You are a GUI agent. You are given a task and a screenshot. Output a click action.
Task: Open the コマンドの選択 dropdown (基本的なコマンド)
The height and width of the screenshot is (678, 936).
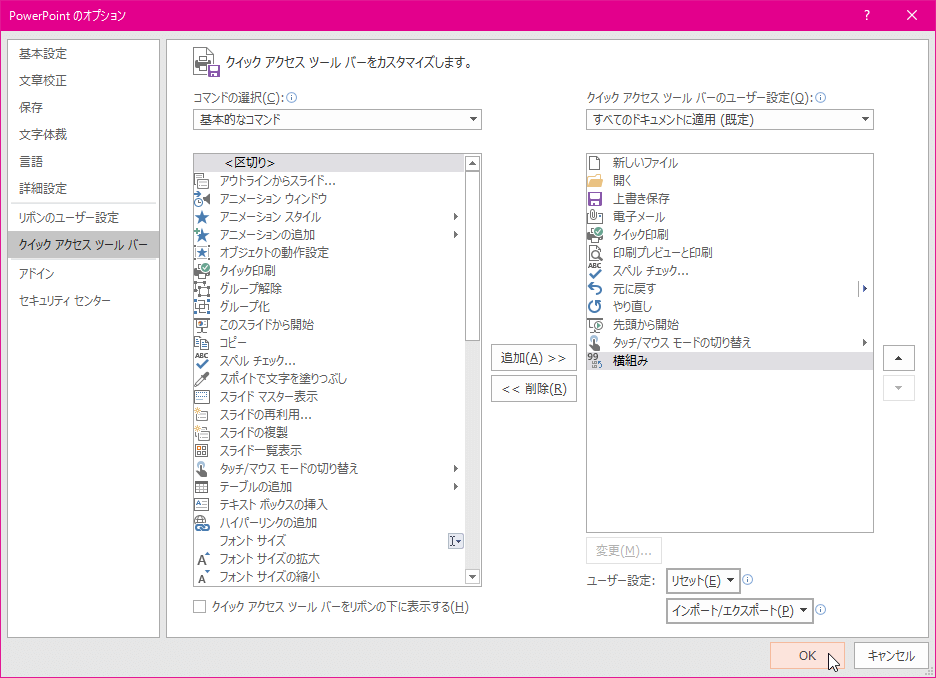click(337, 119)
